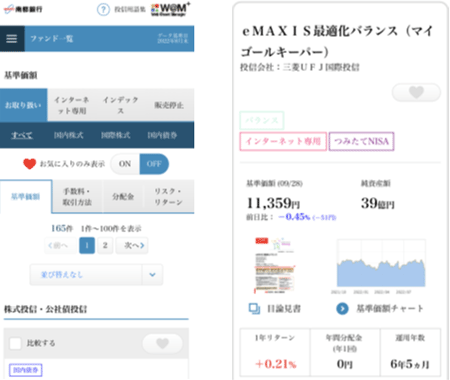Click the −0.45% daily change value
This screenshot has width=450, height=380.
pyautogui.click(x=294, y=217)
